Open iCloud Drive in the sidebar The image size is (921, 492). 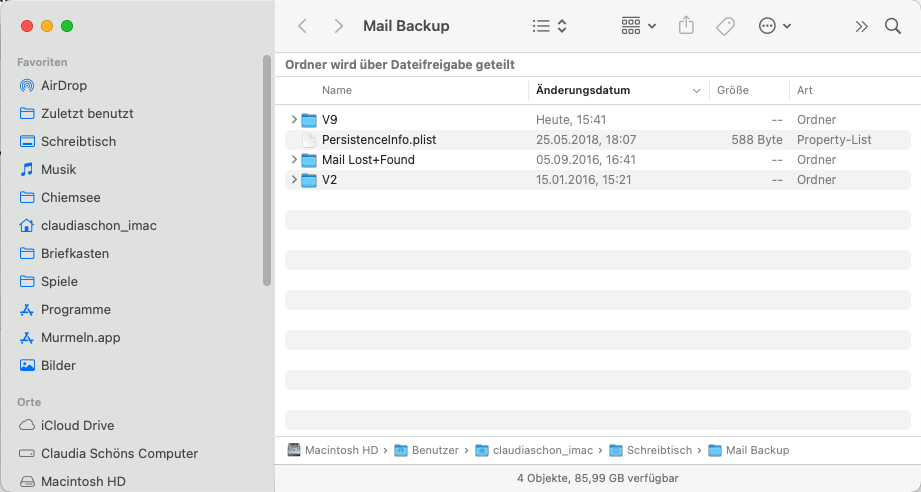click(76, 426)
